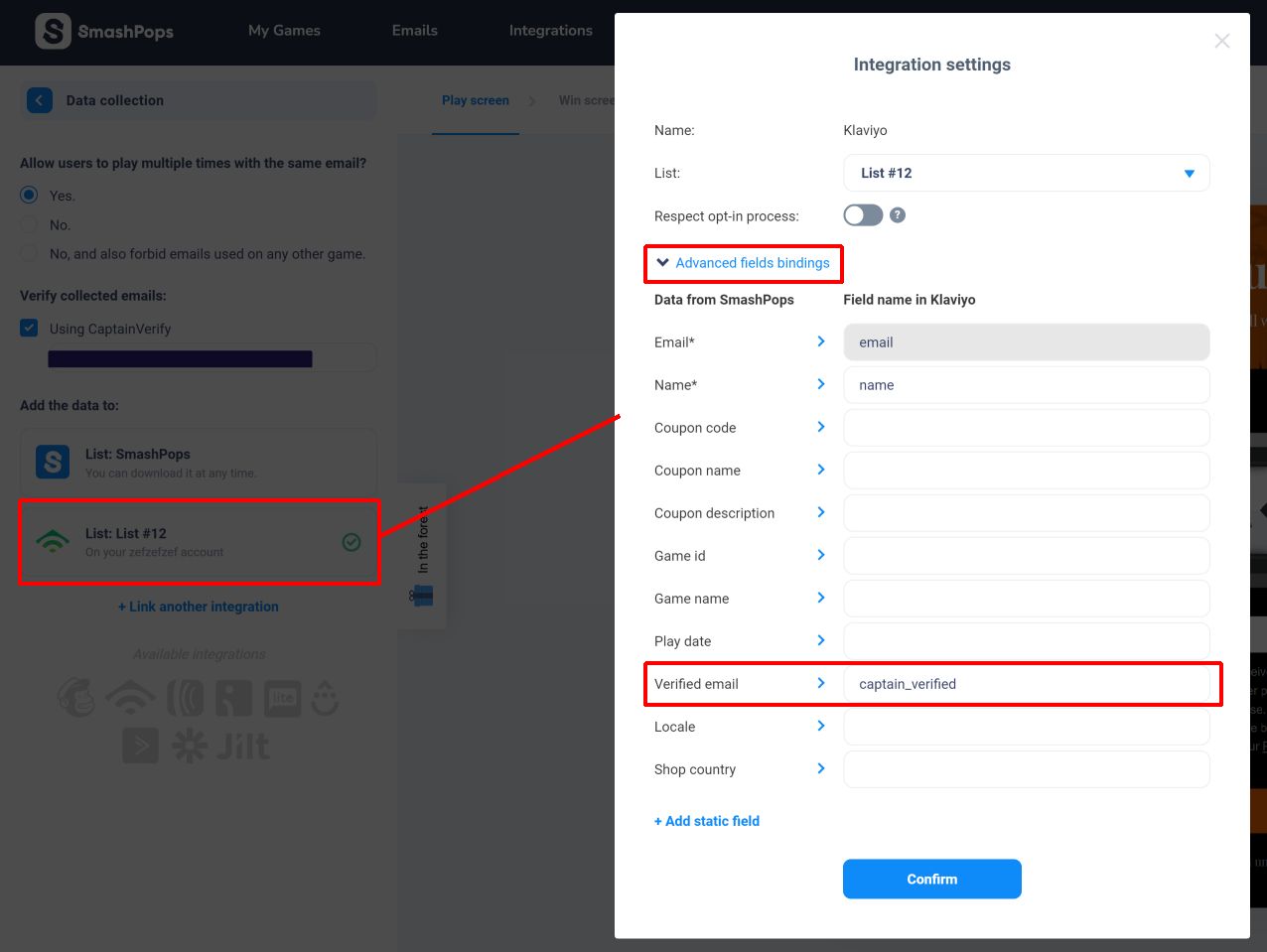Click Link another integration

199,607
